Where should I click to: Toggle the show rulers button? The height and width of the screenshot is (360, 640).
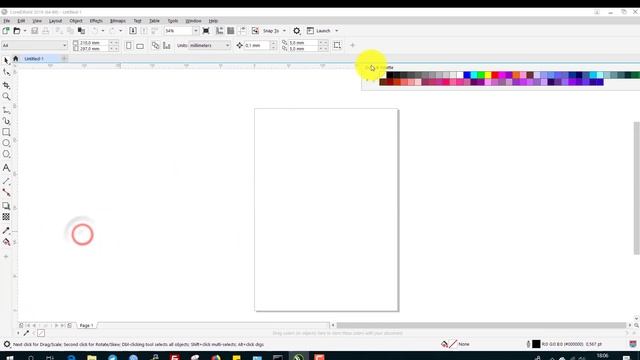click(x=220, y=31)
